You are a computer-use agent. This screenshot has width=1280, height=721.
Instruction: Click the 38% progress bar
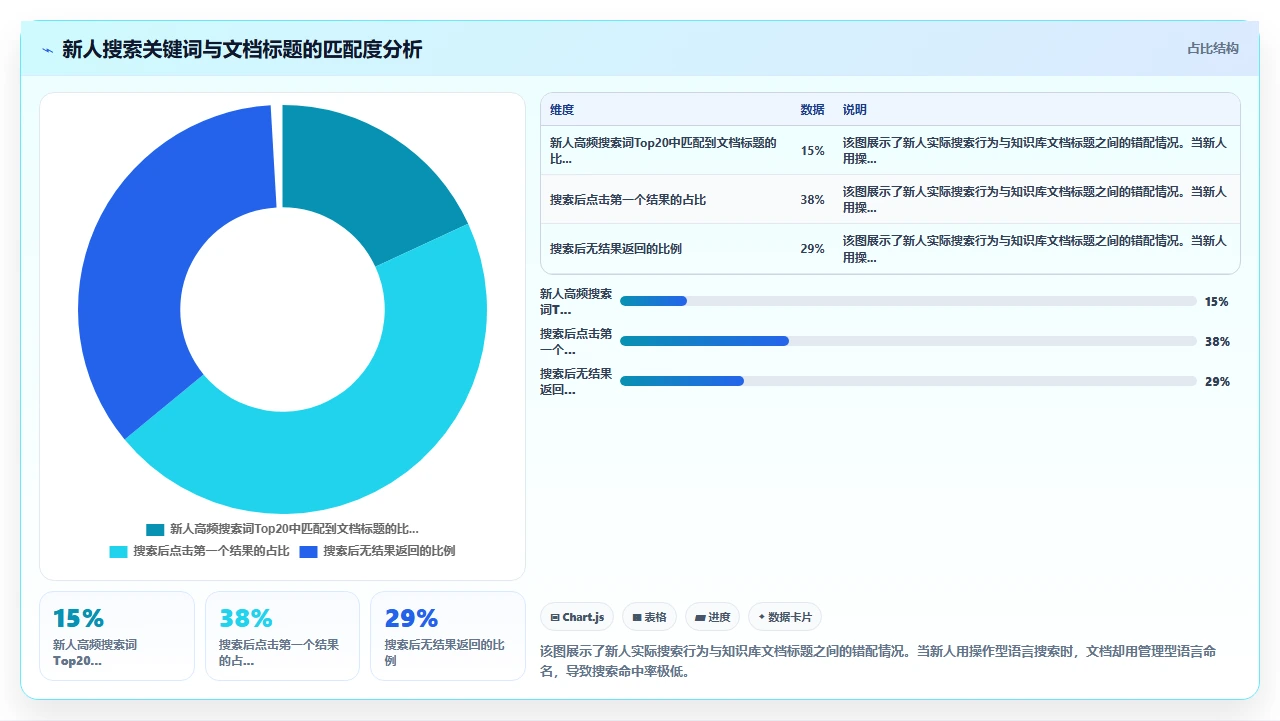point(908,341)
